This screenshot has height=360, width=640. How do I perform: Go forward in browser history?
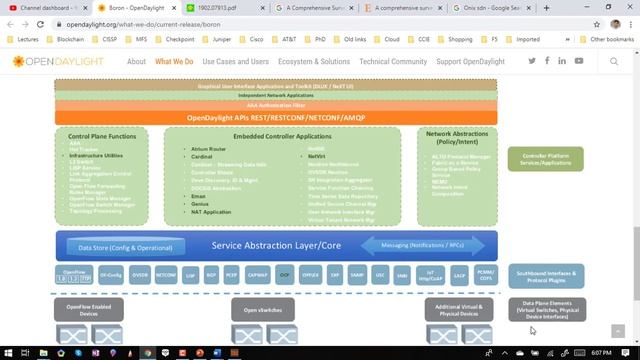pyautogui.click(x=25, y=24)
